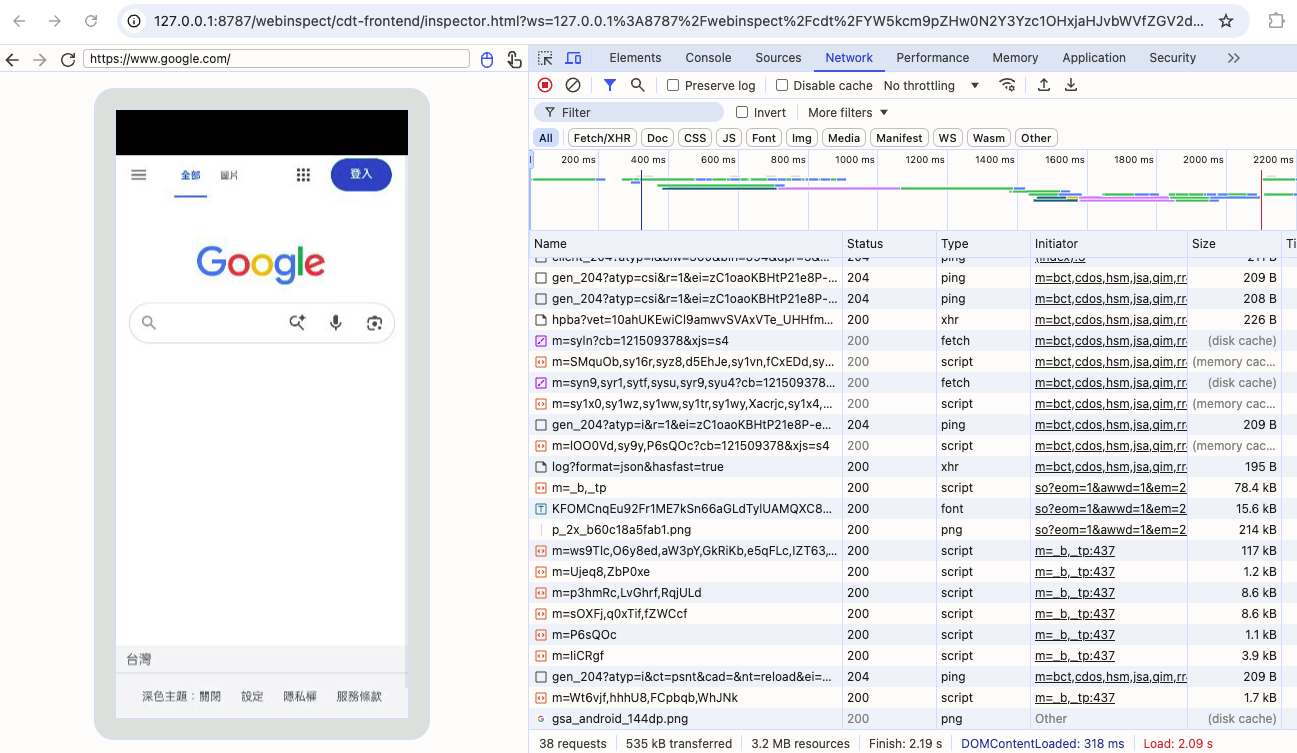Image resolution: width=1297 pixels, height=753 pixels.
Task: Select the touch input mode icon
Action: [x=514, y=59]
